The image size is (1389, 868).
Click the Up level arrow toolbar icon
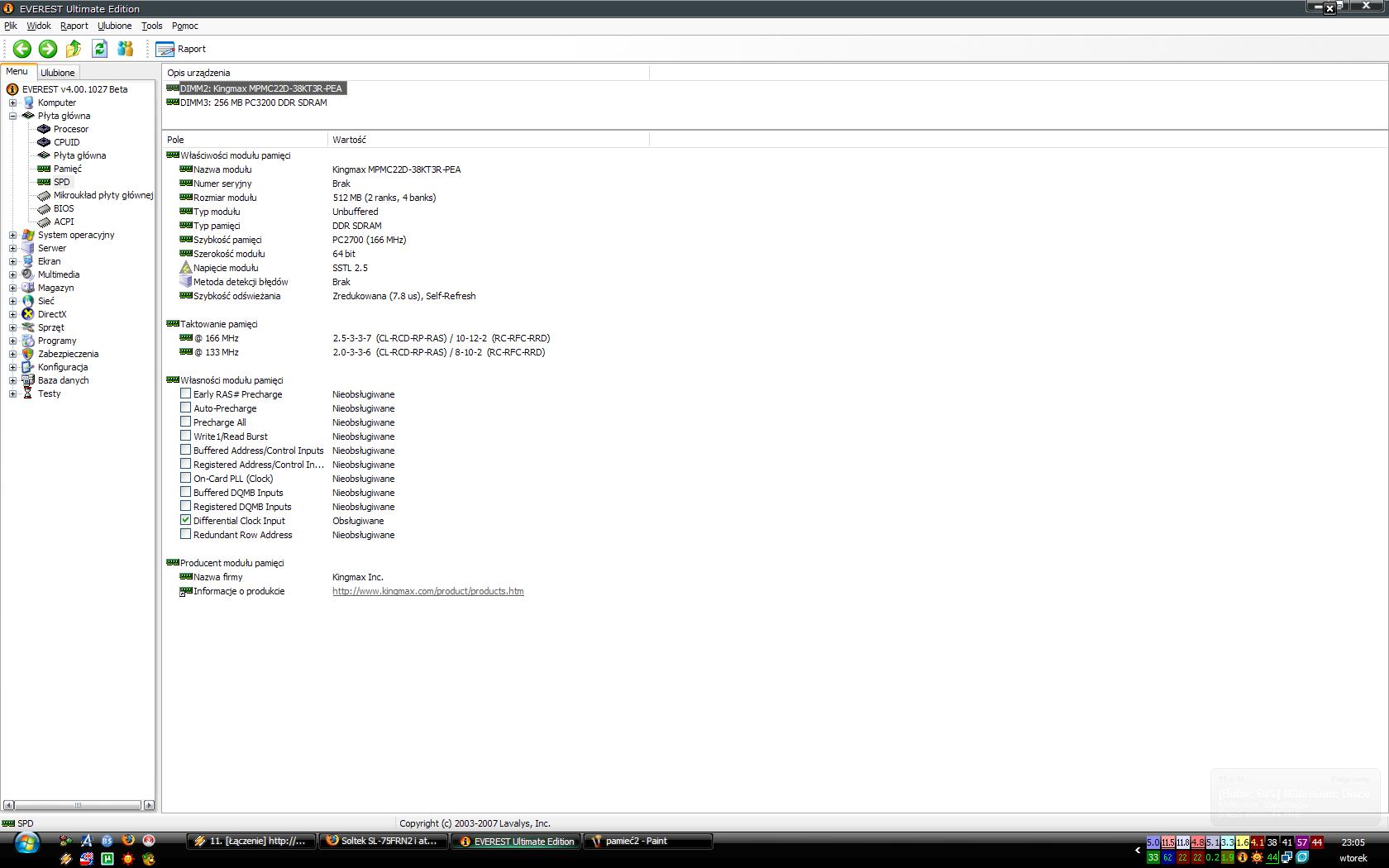[74, 49]
